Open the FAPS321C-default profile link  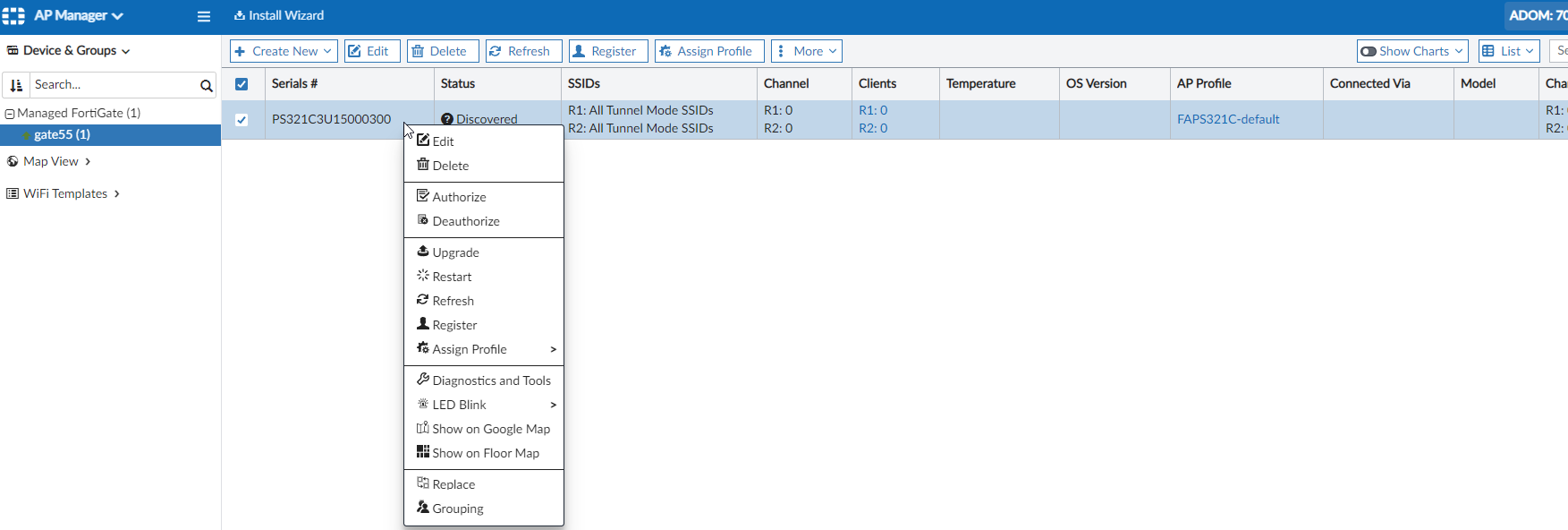[x=1228, y=119]
